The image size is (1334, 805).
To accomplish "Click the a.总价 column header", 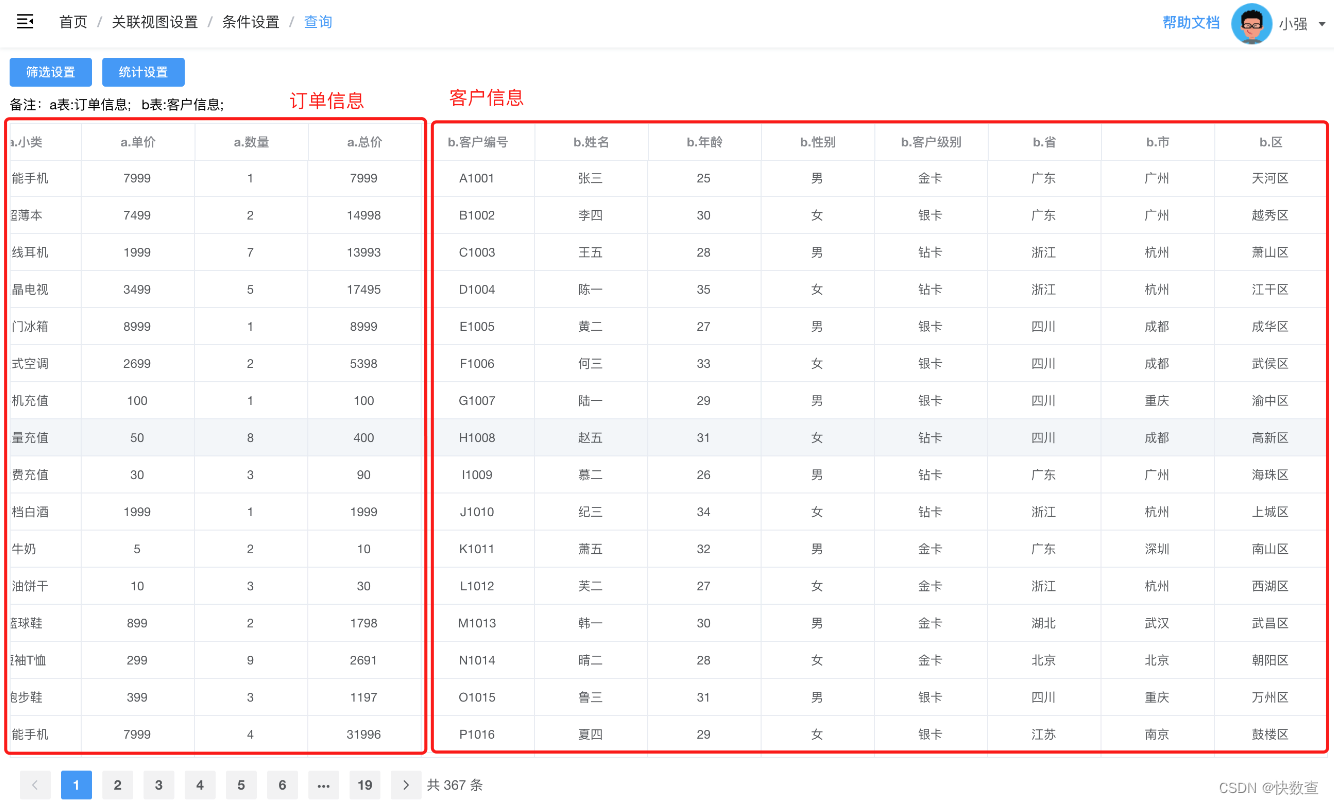I will click(364, 142).
